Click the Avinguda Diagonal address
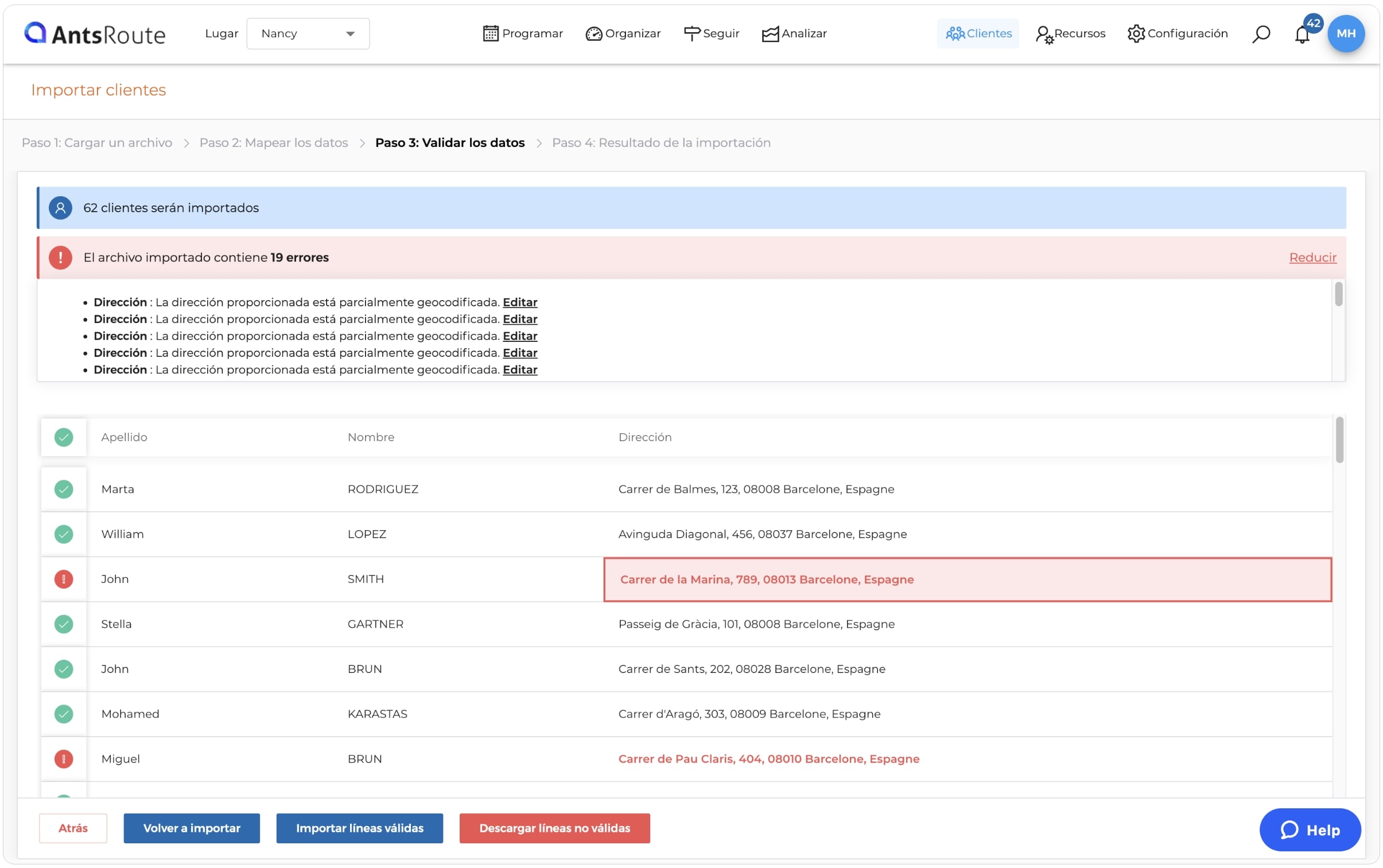Viewport: 1383px width, 868px height. pos(763,534)
